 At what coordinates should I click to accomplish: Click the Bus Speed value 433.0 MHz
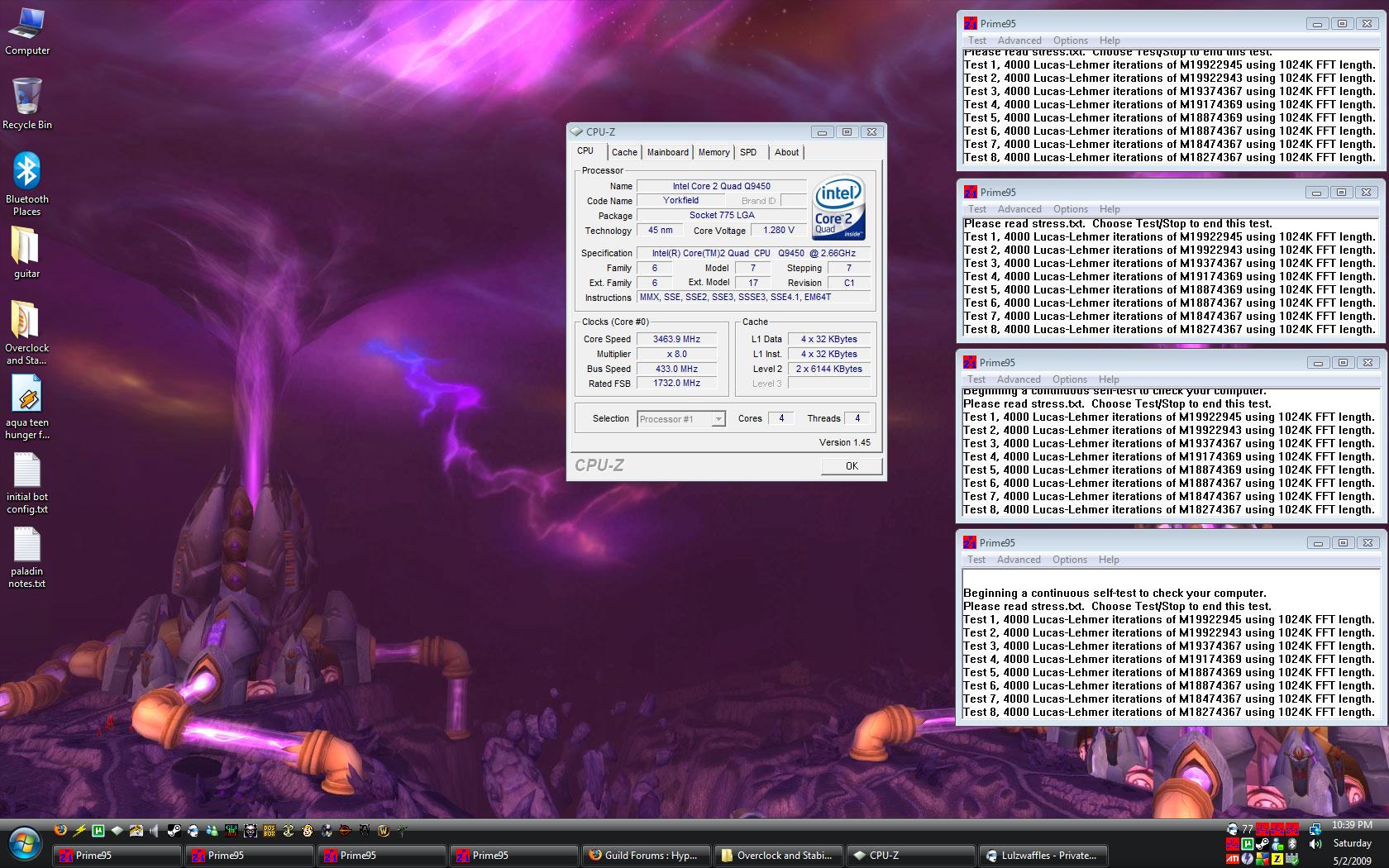(x=676, y=369)
